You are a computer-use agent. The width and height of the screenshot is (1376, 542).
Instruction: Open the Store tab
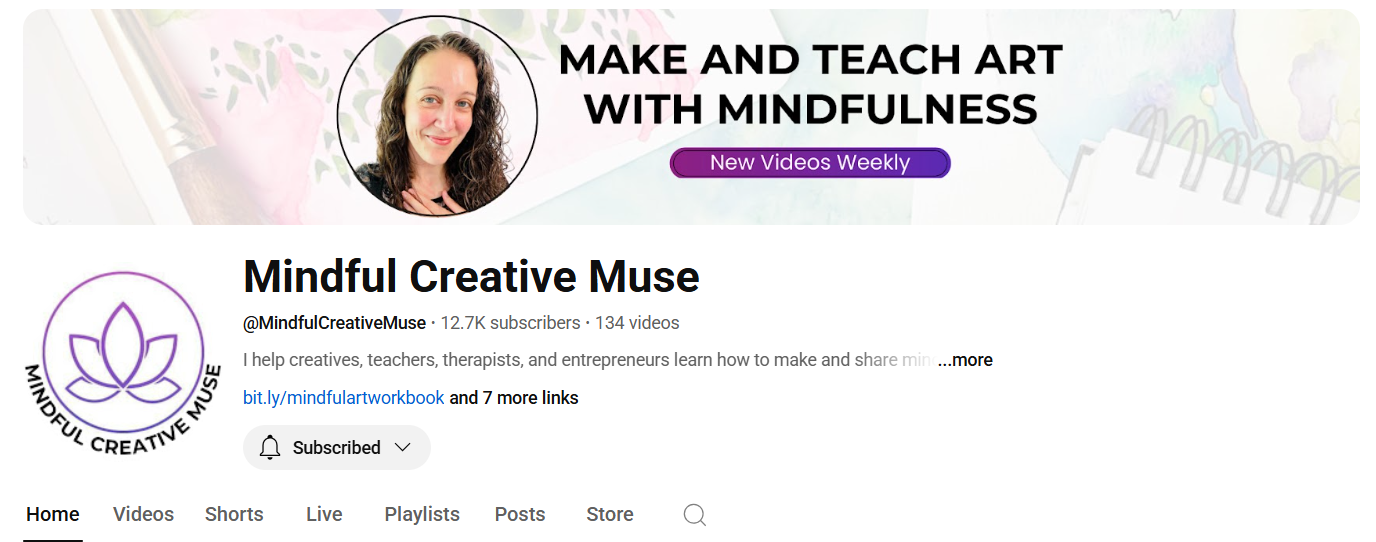(x=610, y=514)
